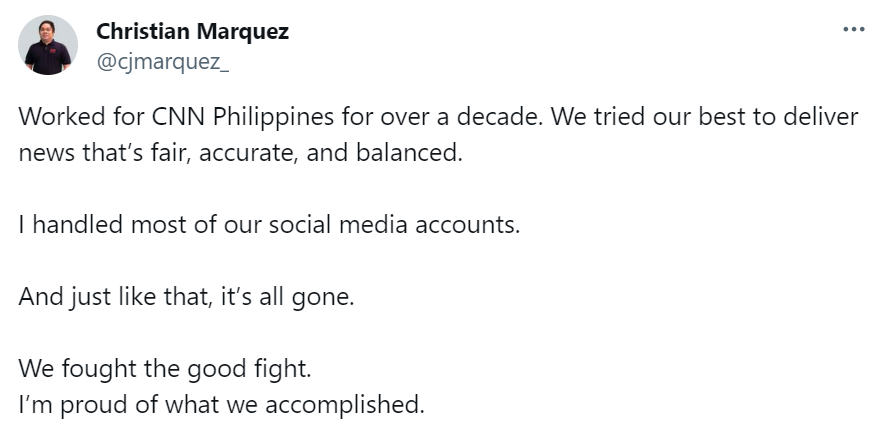Viewport: 892px width, 426px height.
Task: Click the phrase "social media accounts"
Action: pyautogui.click(x=393, y=225)
